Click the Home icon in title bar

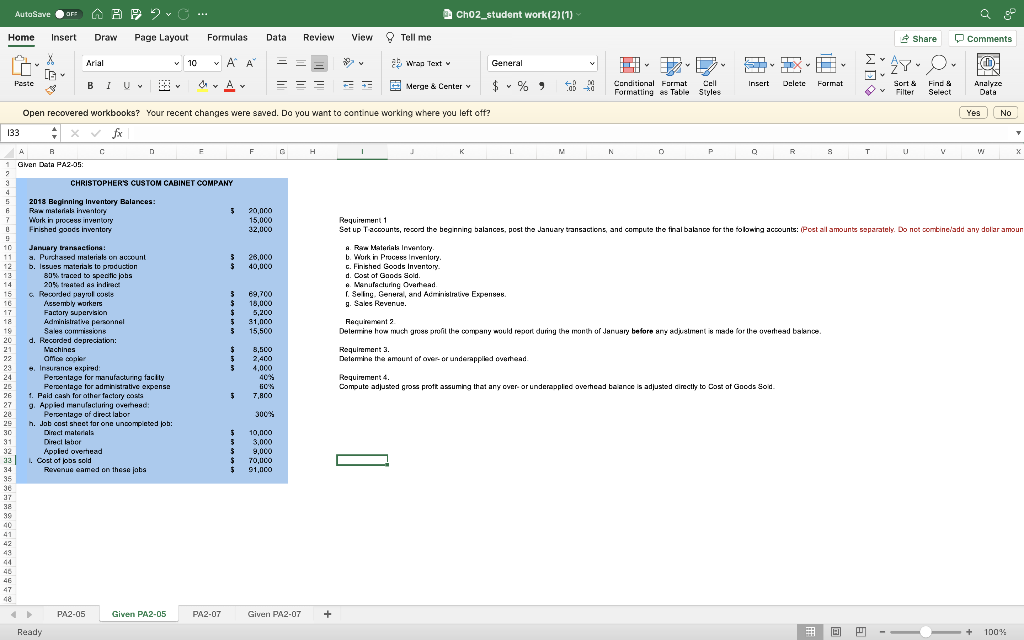coord(97,14)
